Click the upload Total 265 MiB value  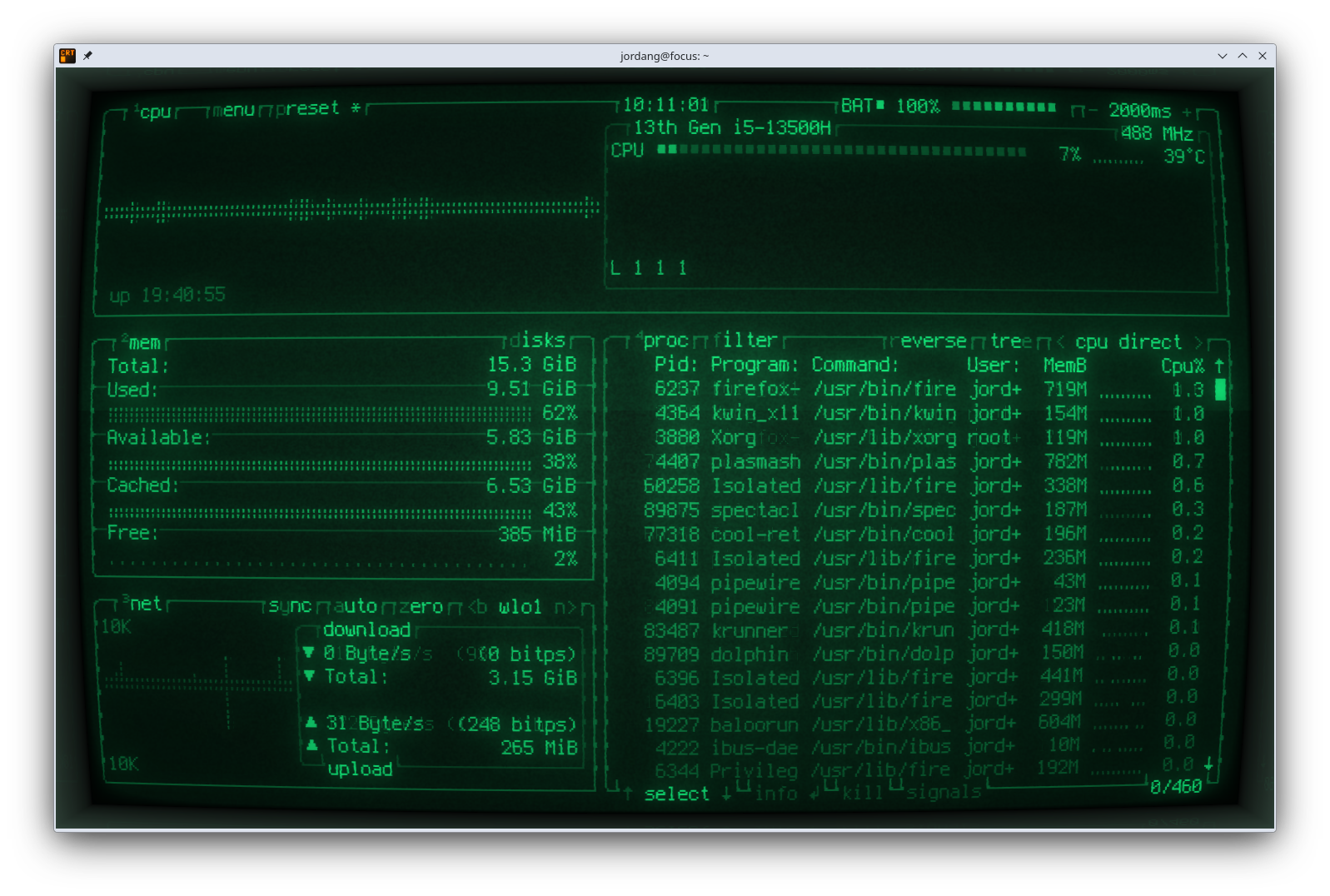tap(539, 748)
